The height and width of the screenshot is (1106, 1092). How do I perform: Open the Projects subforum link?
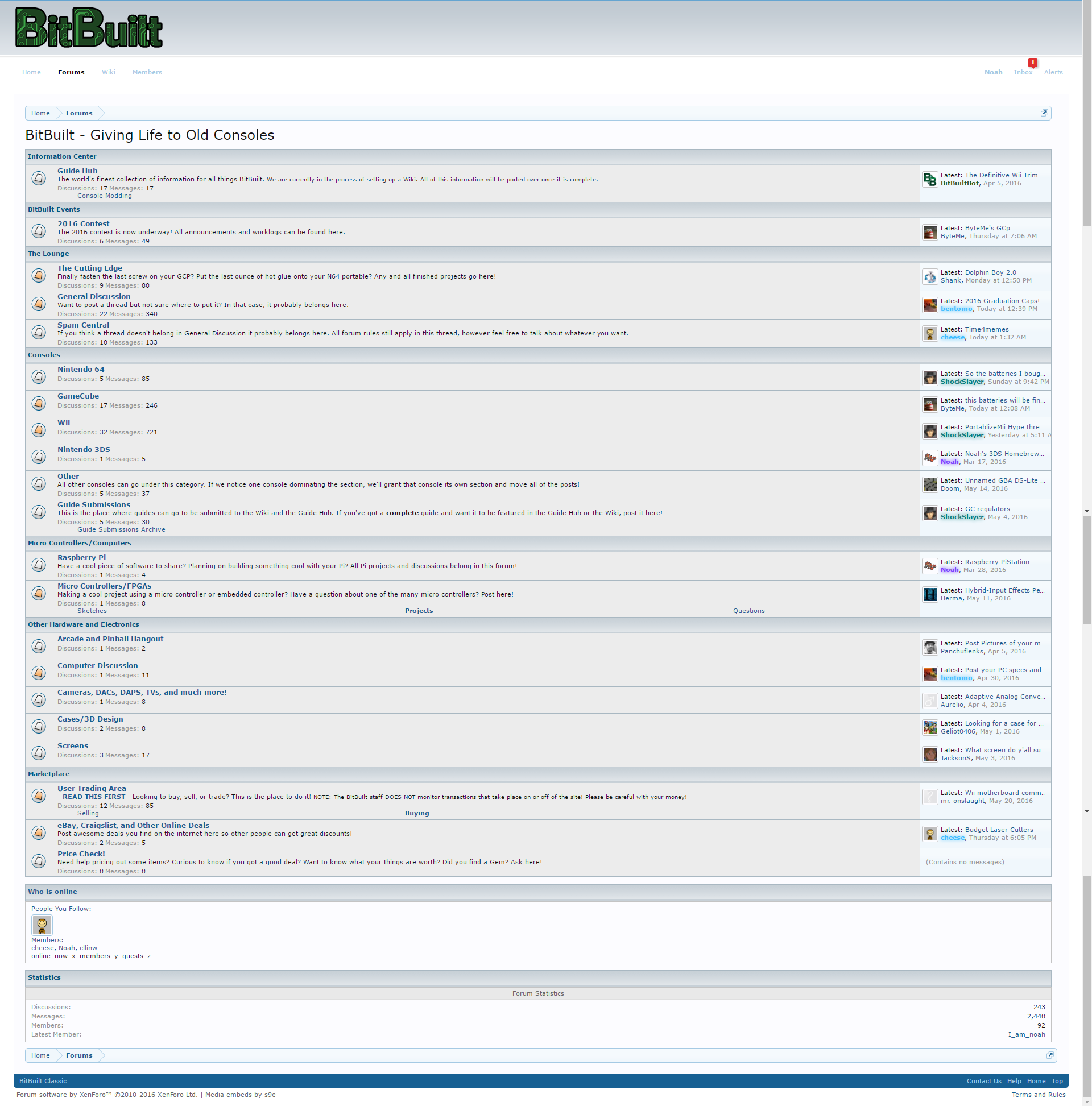(x=419, y=611)
